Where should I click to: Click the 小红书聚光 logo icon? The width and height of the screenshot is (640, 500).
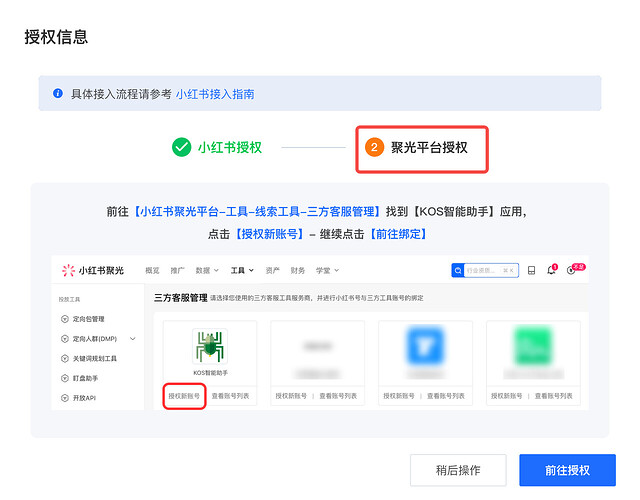[68, 270]
